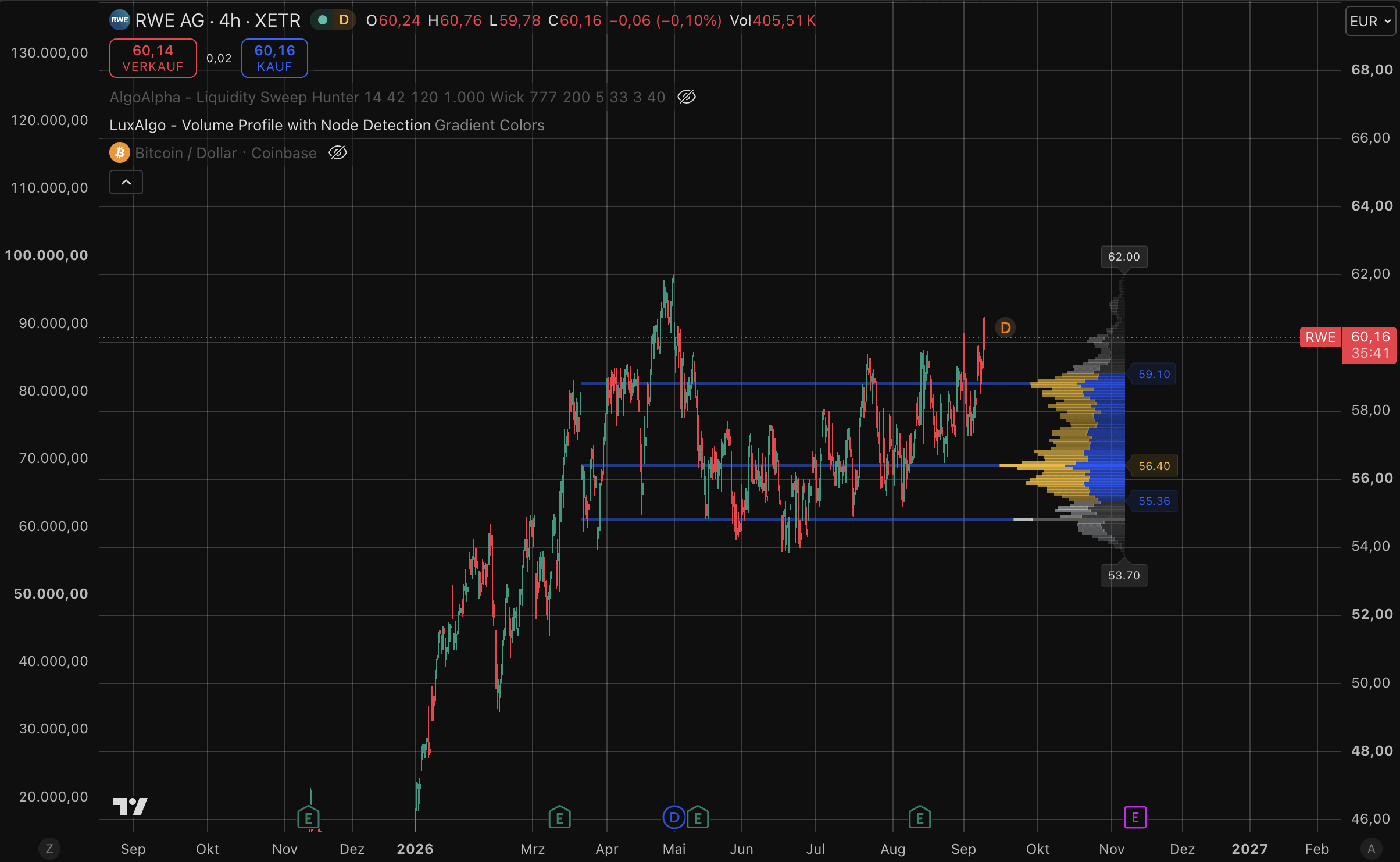The width and height of the screenshot is (1400, 862).
Task: Click the 55.36 value area low label
Action: [1153, 501]
